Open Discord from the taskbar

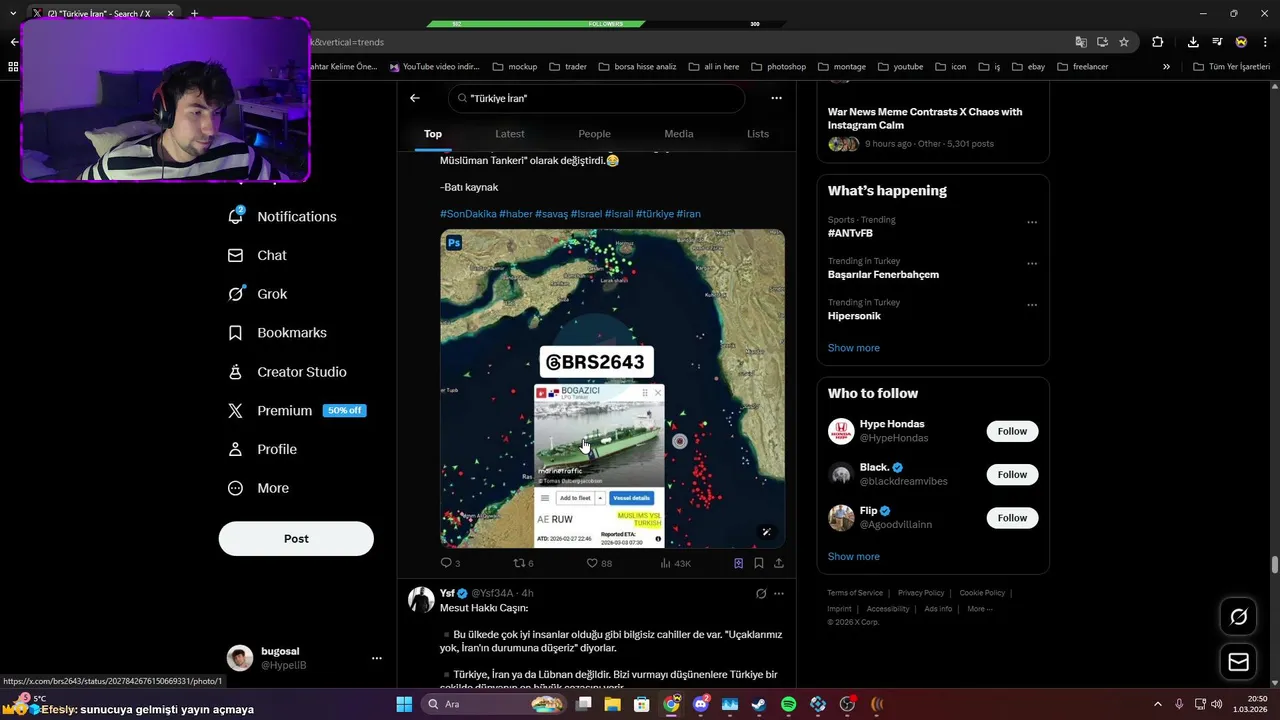701,704
